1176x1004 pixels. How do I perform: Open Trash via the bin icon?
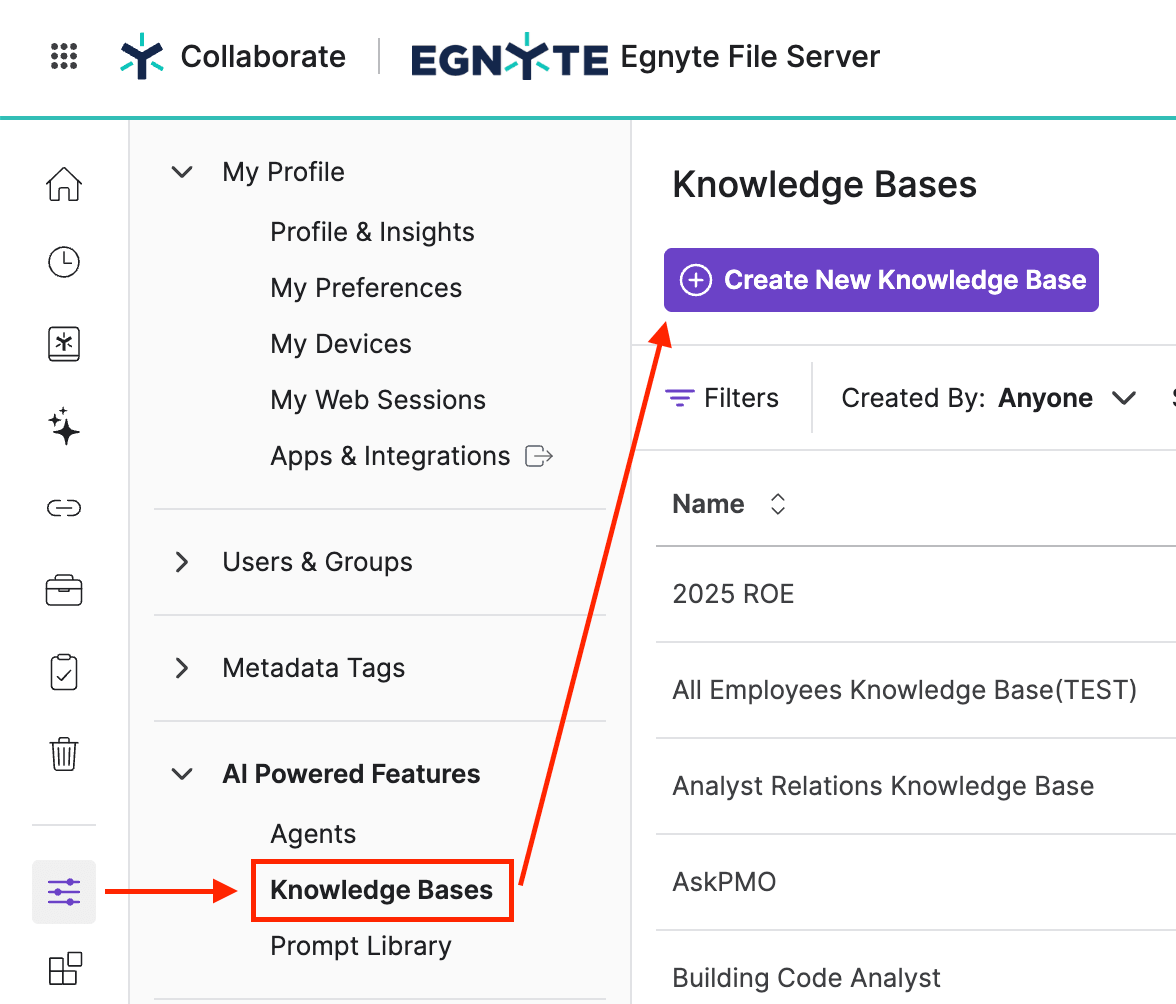[x=64, y=754]
